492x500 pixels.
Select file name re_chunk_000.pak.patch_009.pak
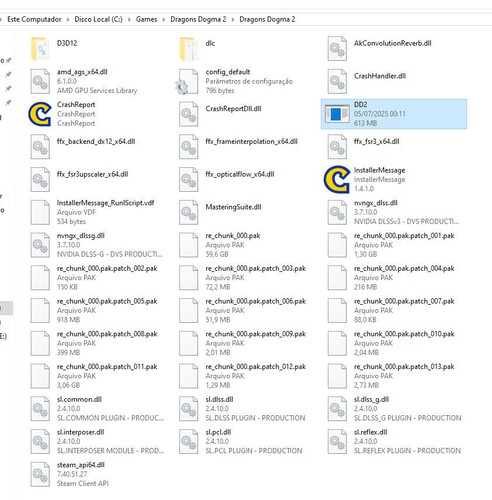tap(256, 334)
